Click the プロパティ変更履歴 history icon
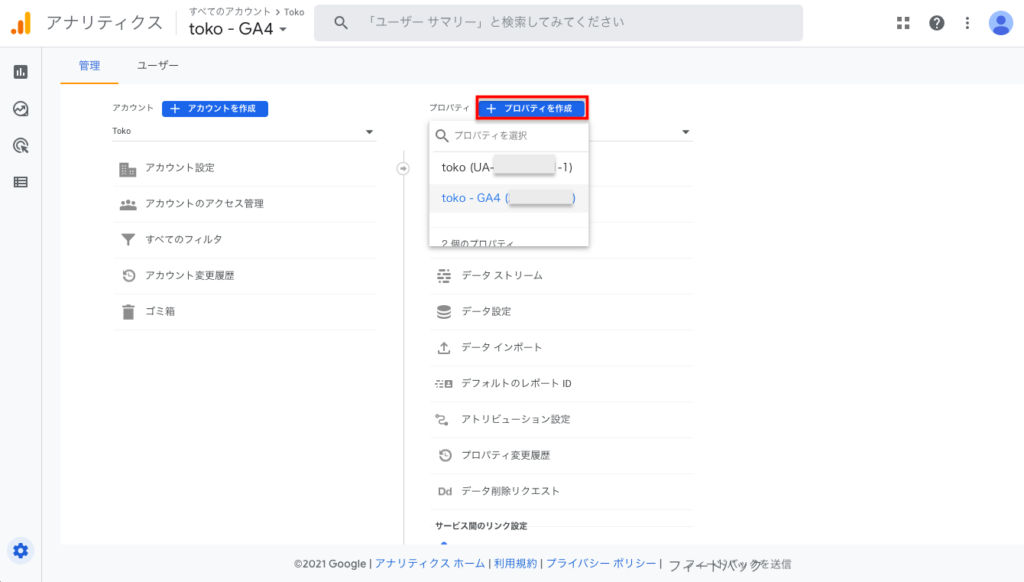Image resolution: width=1024 pixels, height=582 pixels. [x=445, y=455]
